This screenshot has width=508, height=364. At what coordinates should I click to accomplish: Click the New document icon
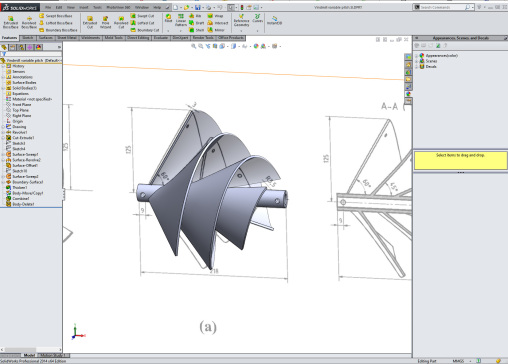176,7
